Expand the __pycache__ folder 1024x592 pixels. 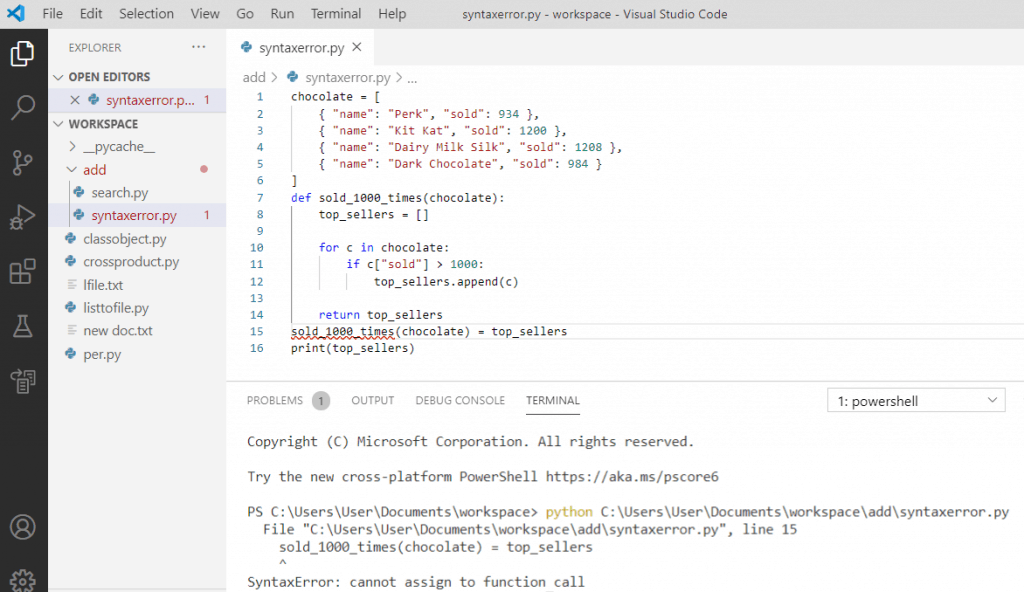coord(73,146)
